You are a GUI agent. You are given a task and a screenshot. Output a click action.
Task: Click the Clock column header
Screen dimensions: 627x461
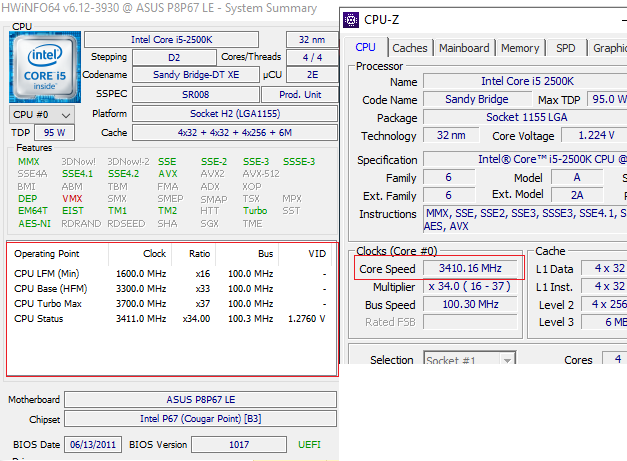pos(140,254)
